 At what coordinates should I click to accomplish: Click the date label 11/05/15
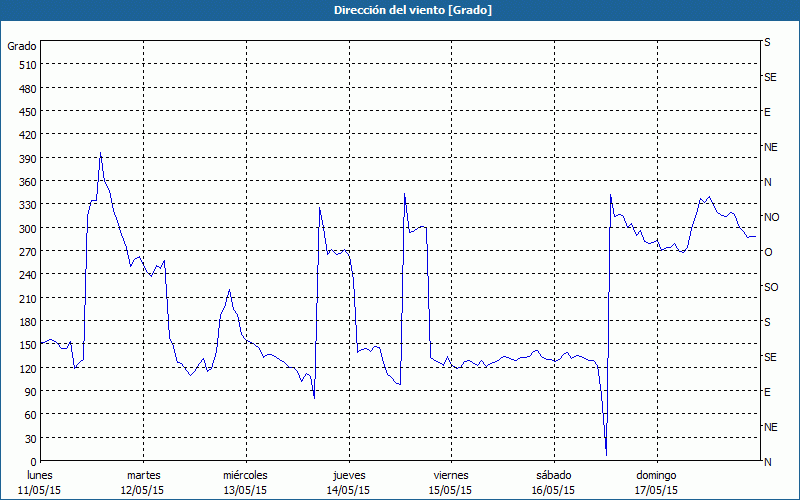[41, 490]
